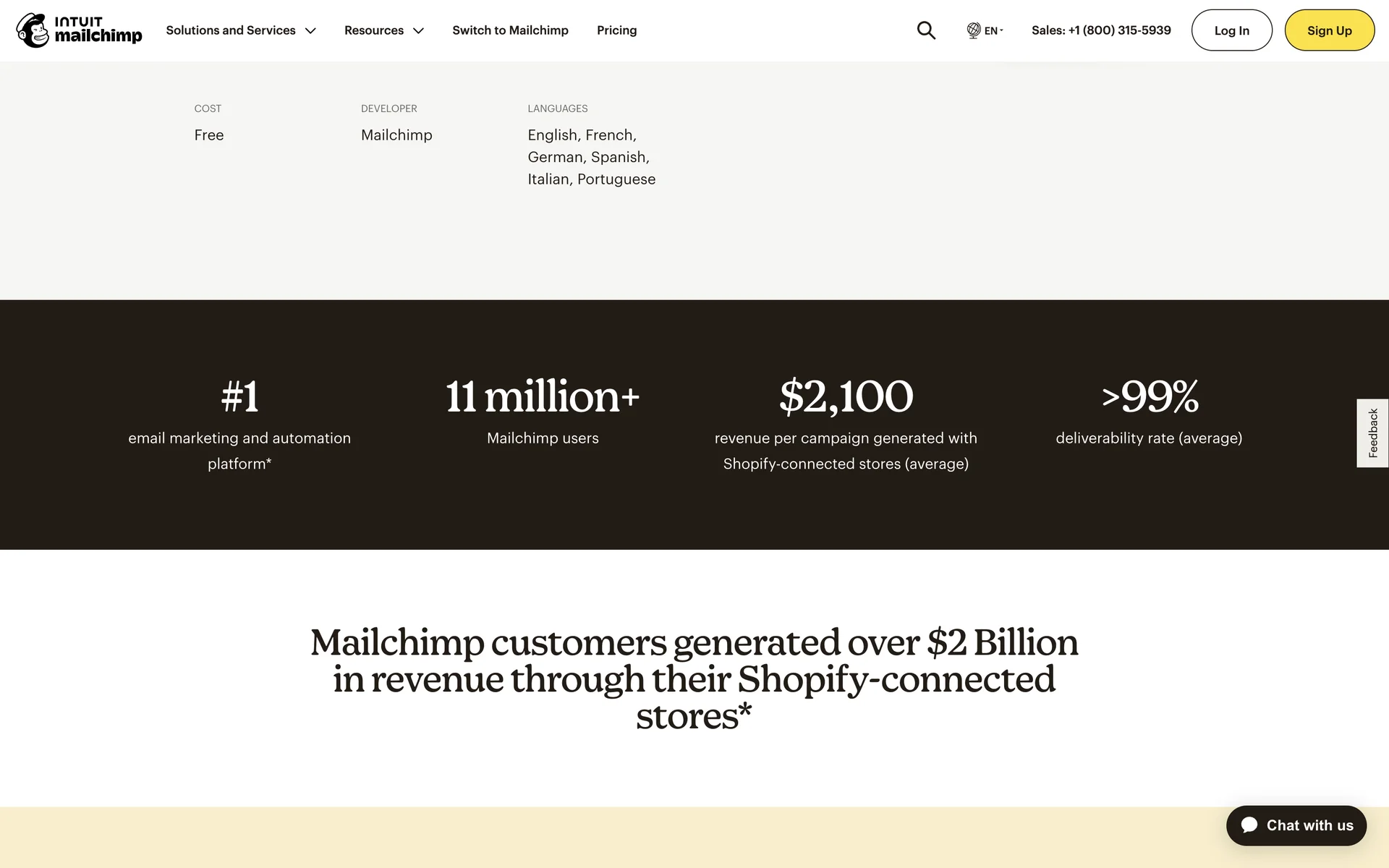Viewport: 1389px width, 868px height.
Task: Click the Mailchimp developer name
Action: 396,135
